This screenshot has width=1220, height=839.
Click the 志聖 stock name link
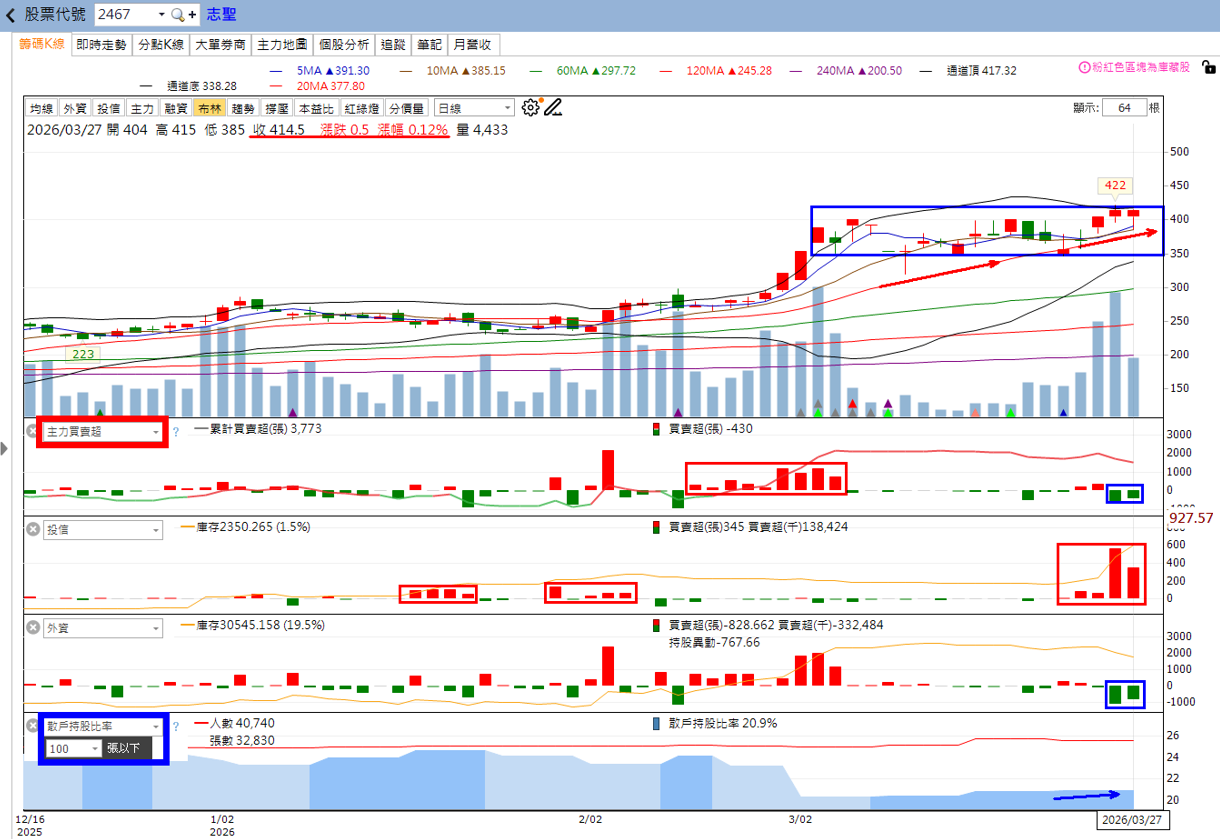[x=223, y=15]
